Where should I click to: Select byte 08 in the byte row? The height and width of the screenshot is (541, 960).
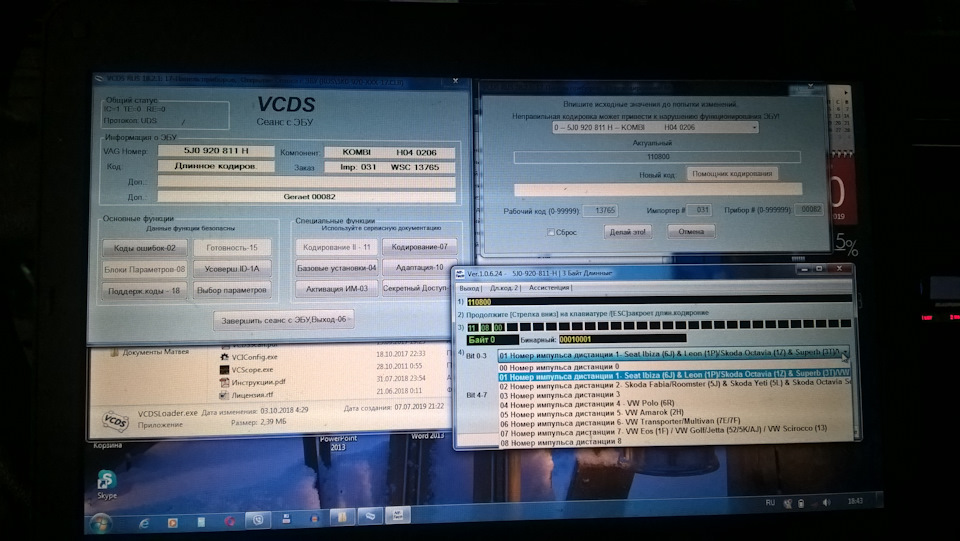(486, 327)
